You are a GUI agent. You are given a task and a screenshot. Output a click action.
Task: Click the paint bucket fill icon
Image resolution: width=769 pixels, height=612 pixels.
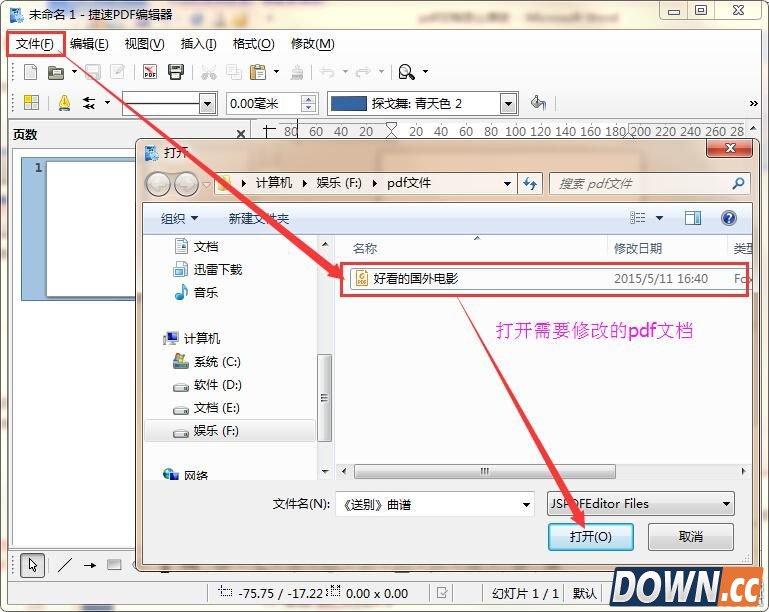point(538,103)
